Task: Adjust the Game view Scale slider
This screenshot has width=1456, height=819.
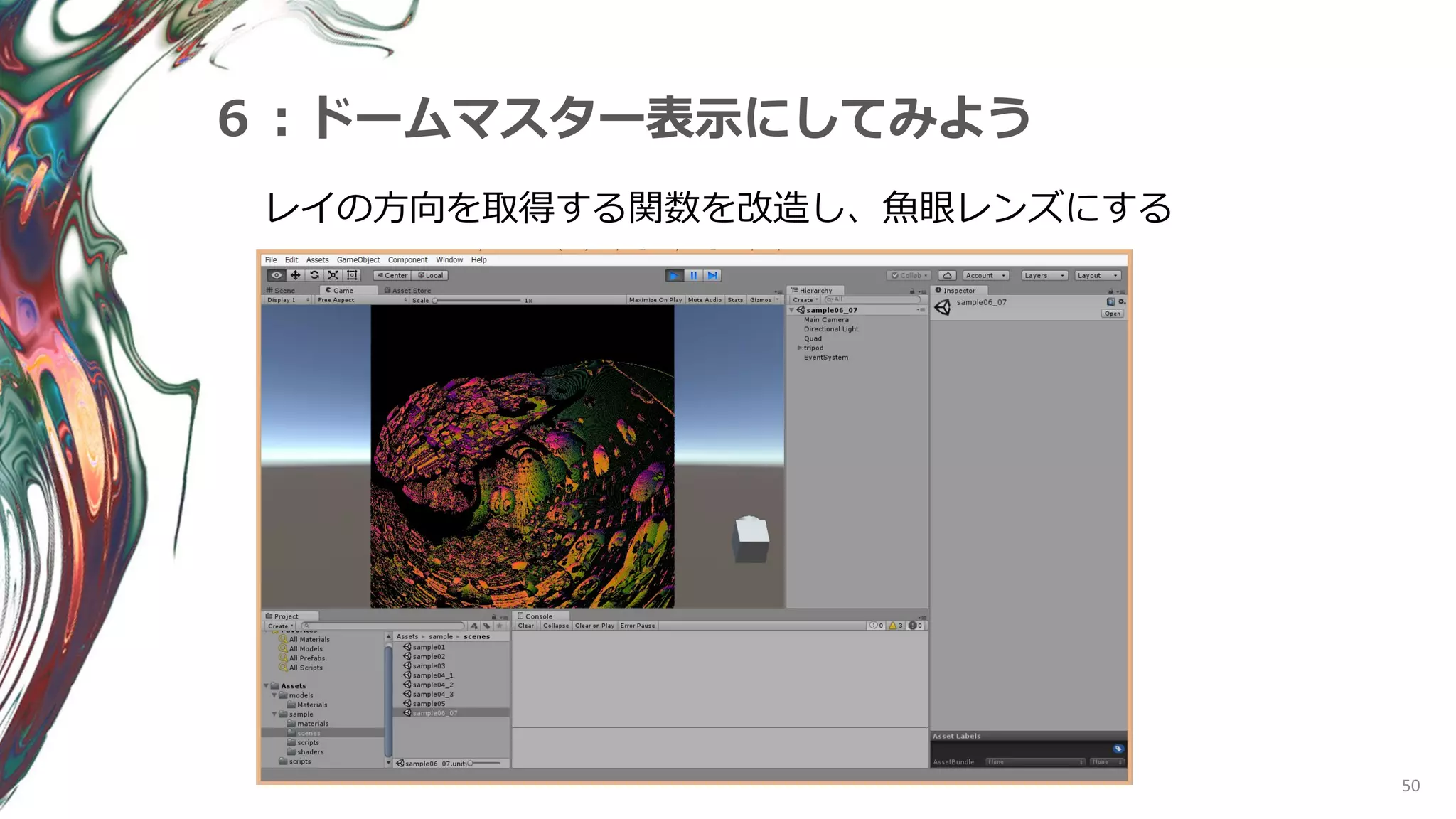Action: tap(477, 300)
